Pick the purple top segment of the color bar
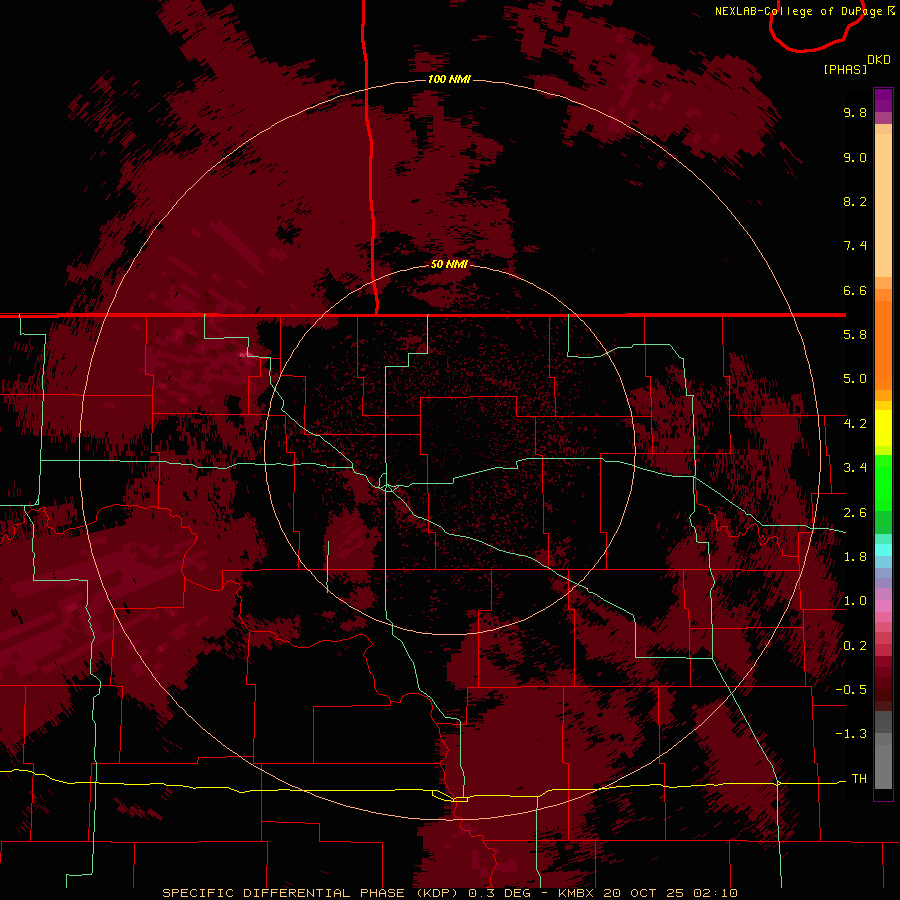The width and height of the screenshot is (900, 900). [x=883, y=100]
